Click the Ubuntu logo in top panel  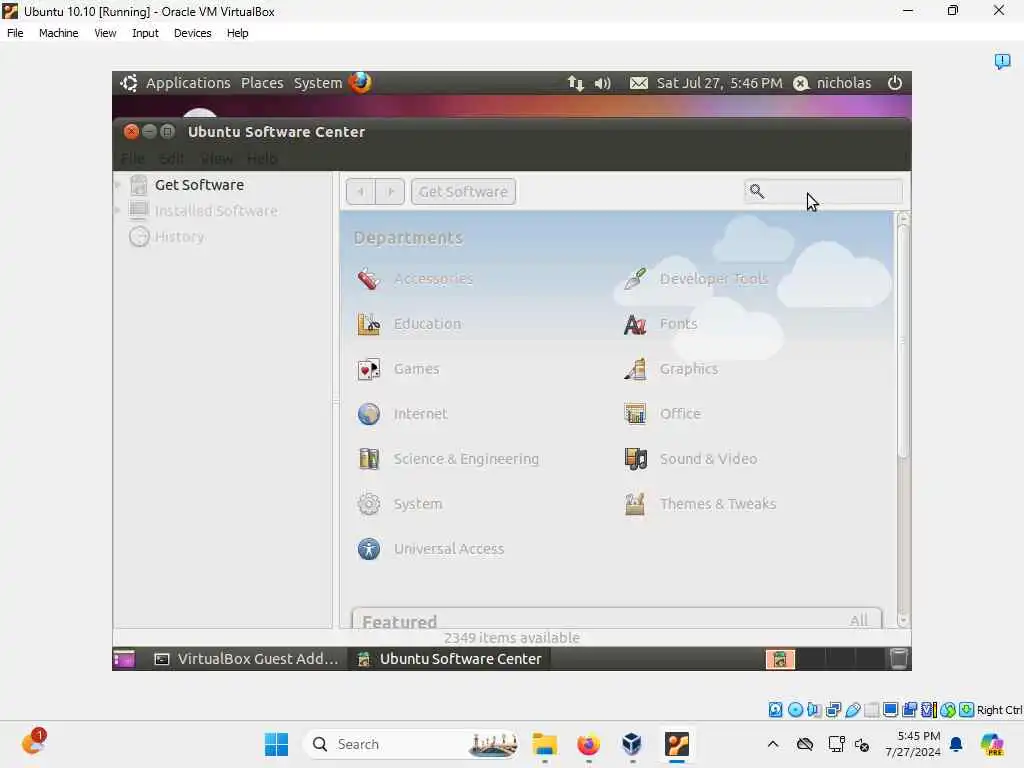pos(129,83)
